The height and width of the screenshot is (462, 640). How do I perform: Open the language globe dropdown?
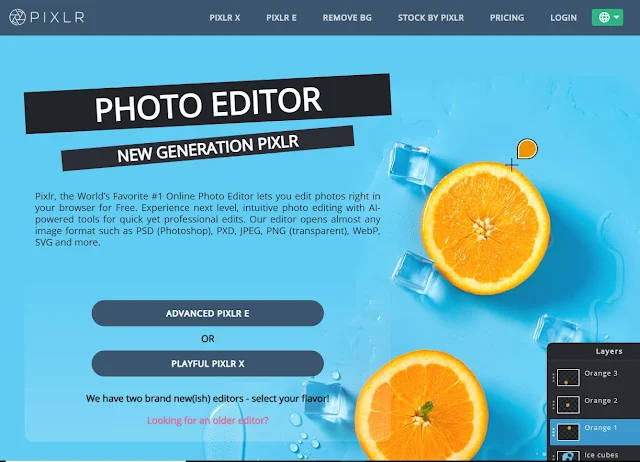[607, 18]
